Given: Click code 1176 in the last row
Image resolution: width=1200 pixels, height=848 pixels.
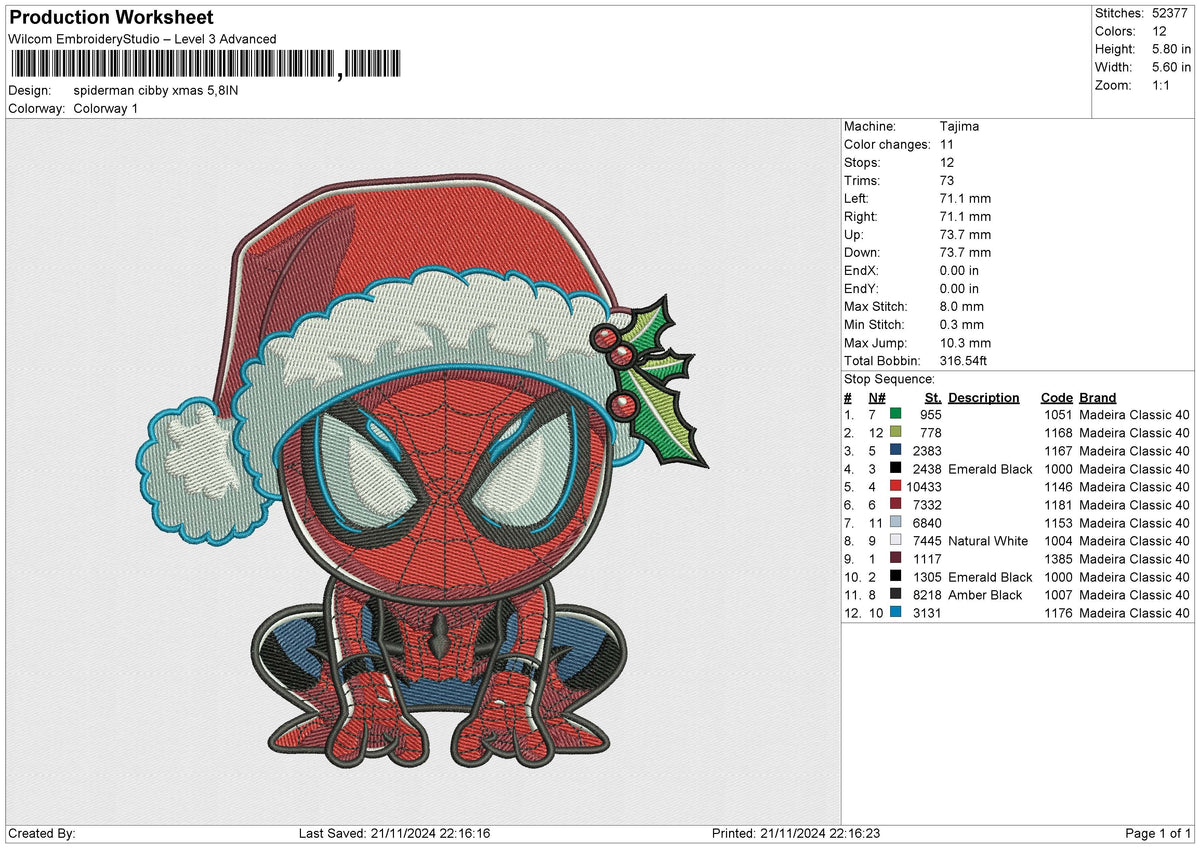Looking at the screenshot, I should pyautogui.click(x=1058, y=613).
